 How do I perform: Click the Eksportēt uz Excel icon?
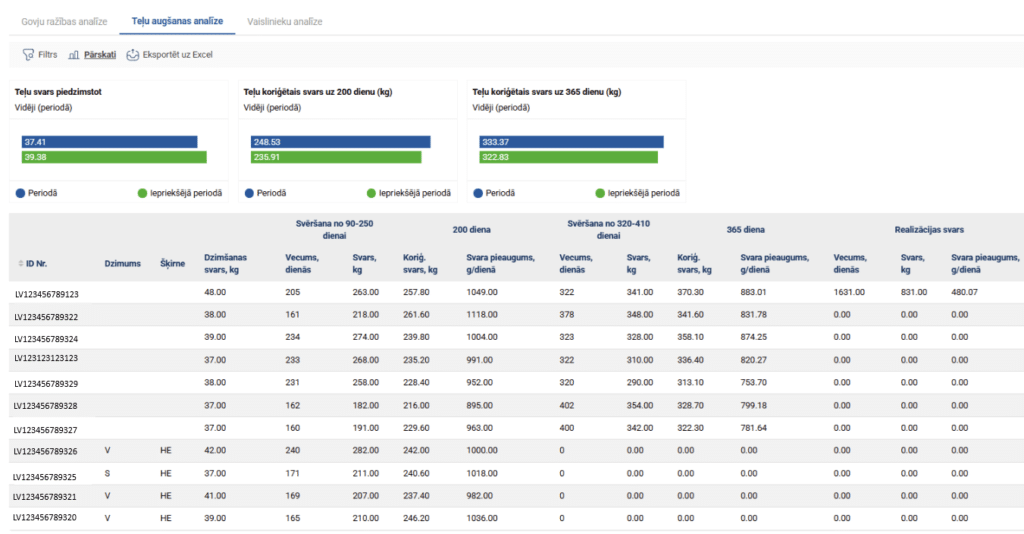(x=132, y=55)
